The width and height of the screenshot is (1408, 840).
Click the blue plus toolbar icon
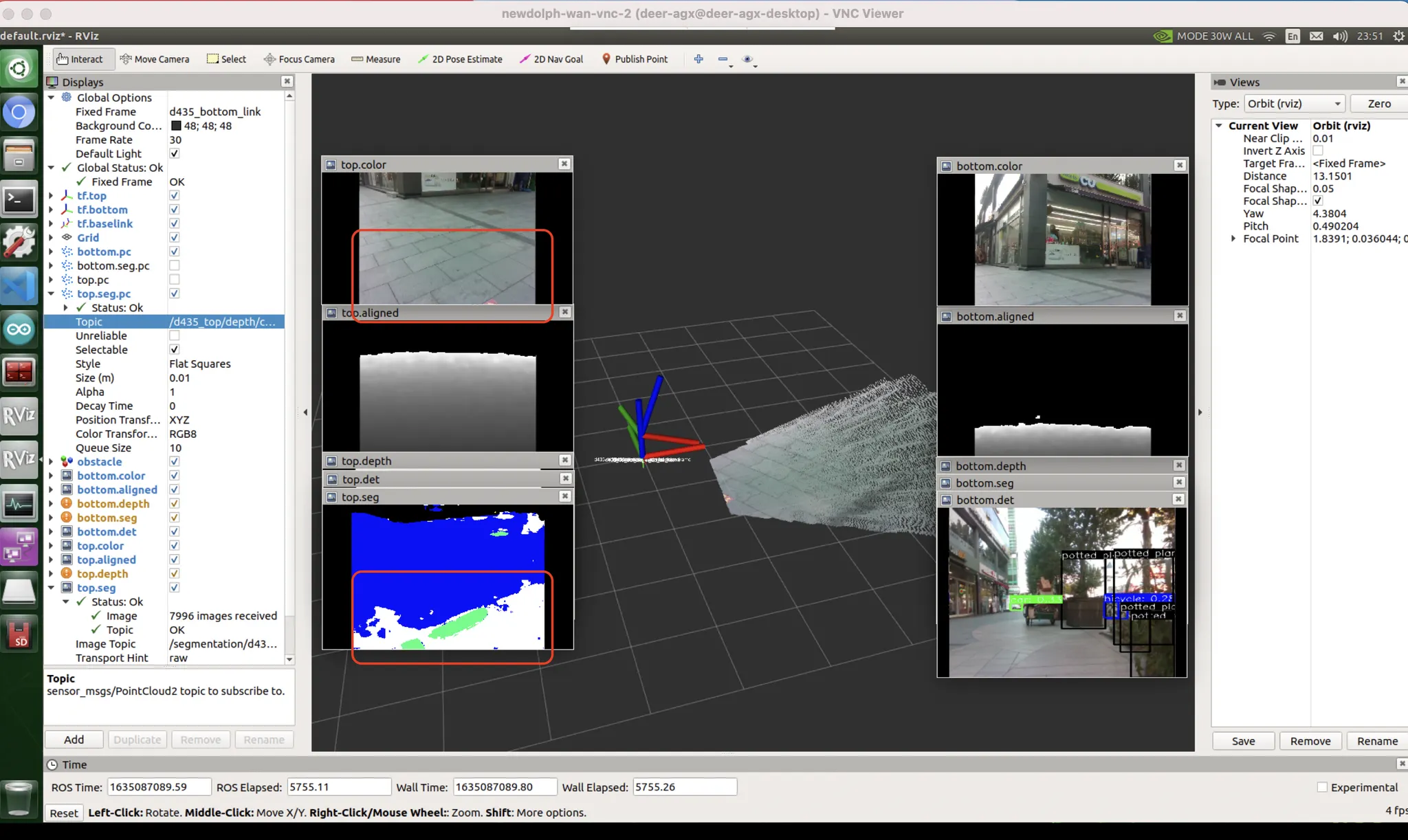pyautogui.click(x=698, y=59)
